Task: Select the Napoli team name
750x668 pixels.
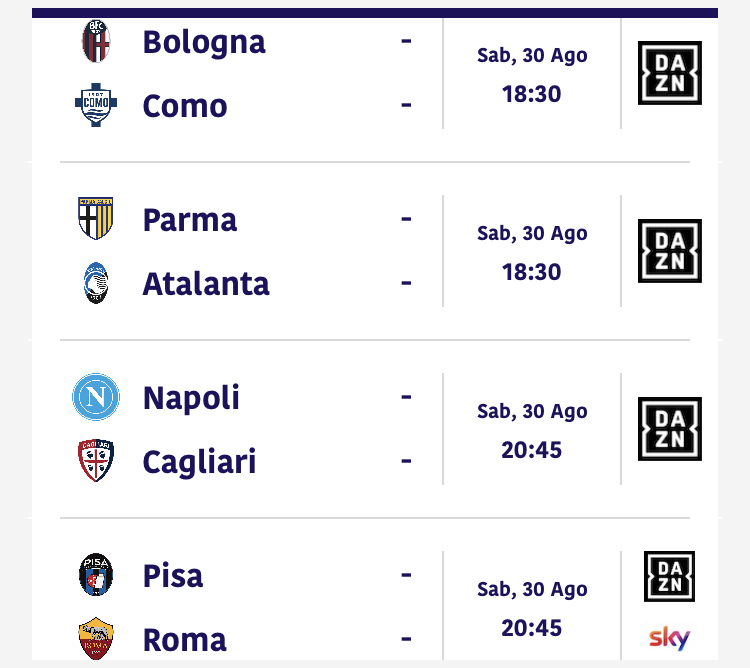Action: pos(191,398)
